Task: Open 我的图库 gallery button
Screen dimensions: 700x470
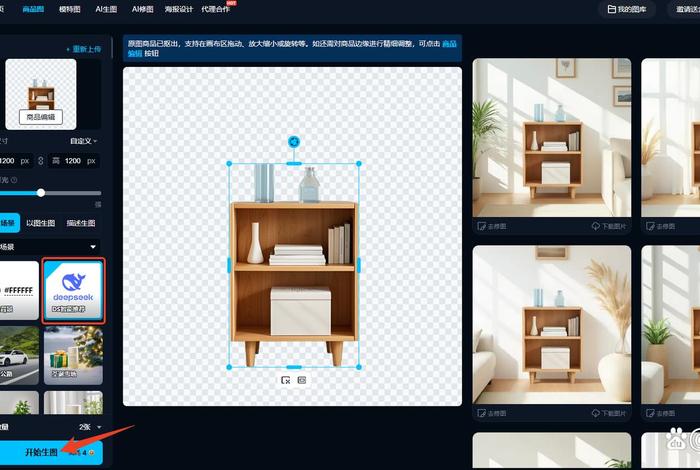Action: coord(627,9)
